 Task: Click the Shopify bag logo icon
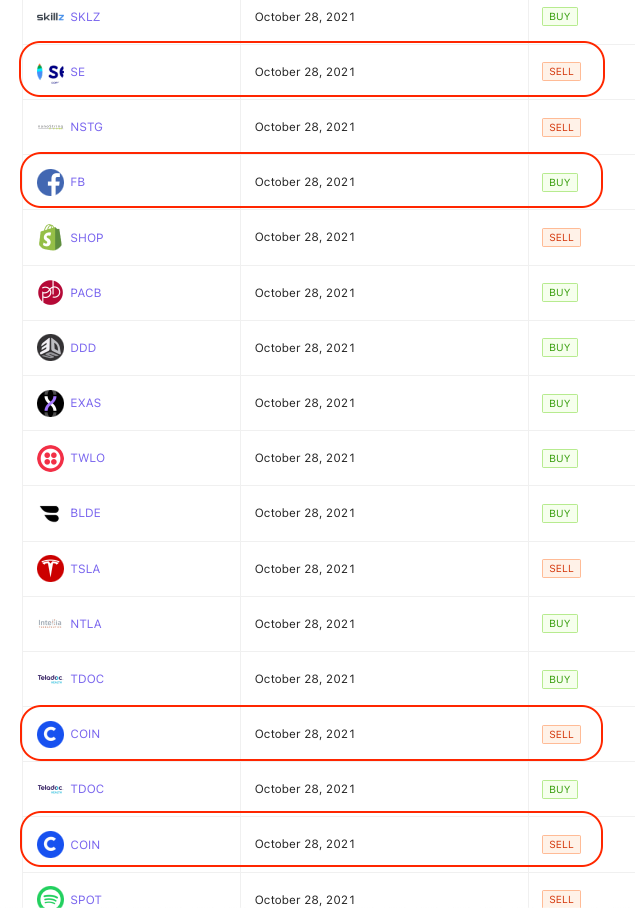50,237
